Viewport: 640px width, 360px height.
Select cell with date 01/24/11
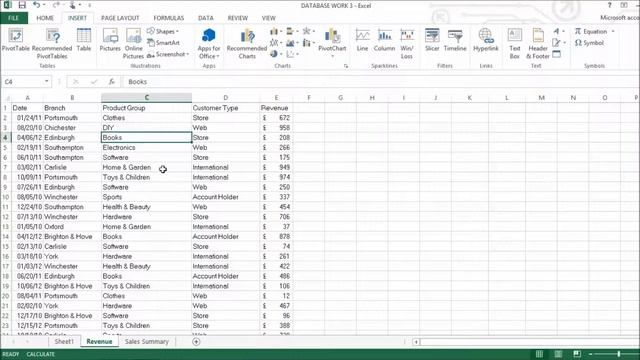click(27, 118)
